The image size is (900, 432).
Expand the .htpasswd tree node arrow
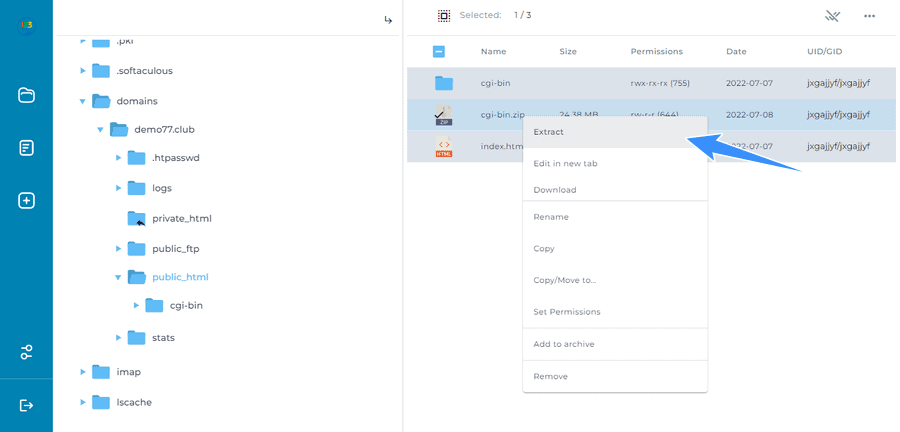[x=119, y=158]
